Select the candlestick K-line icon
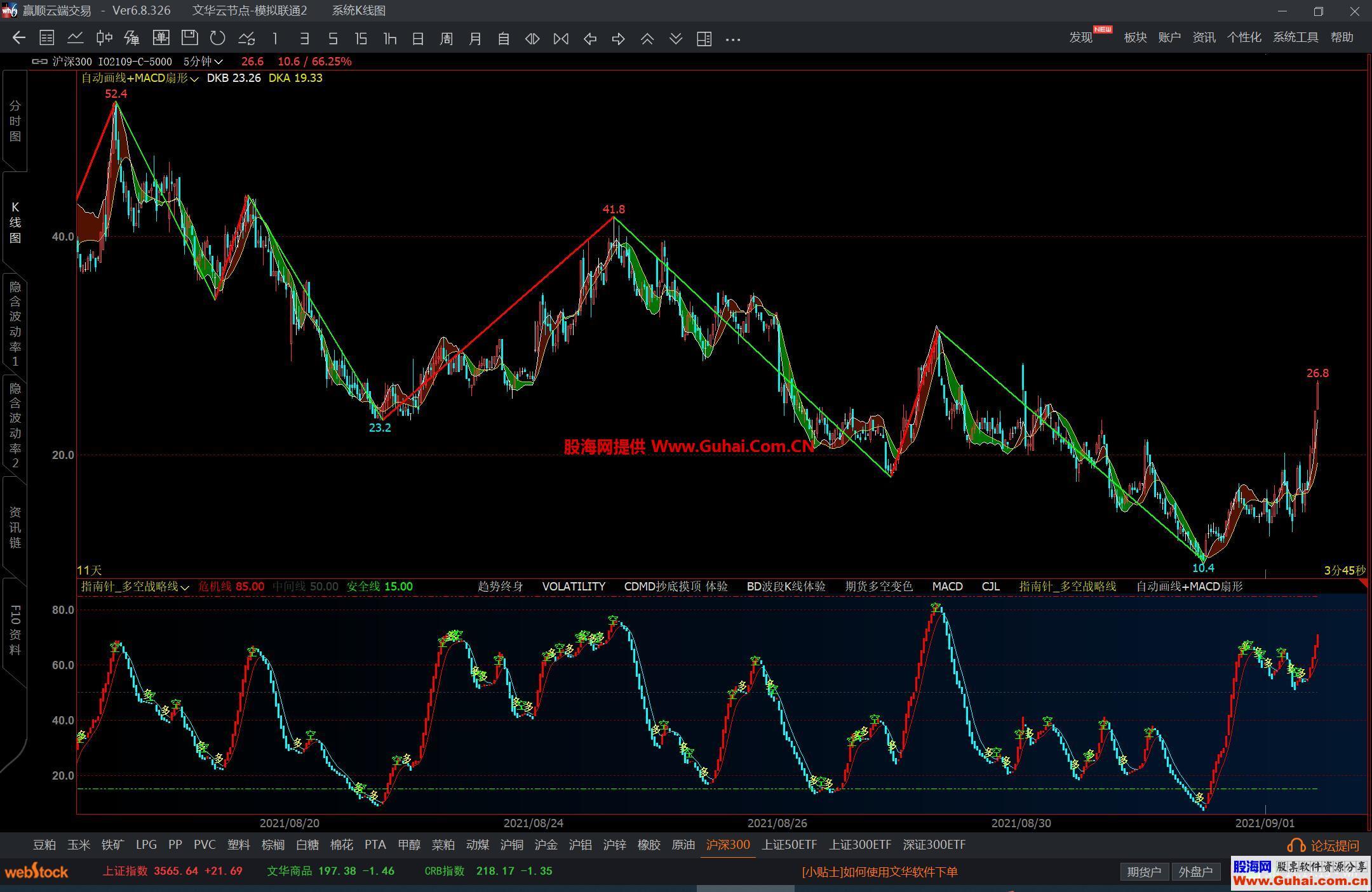The height and width of the screenshot is (892, 1372). click(x=104, y=39)
